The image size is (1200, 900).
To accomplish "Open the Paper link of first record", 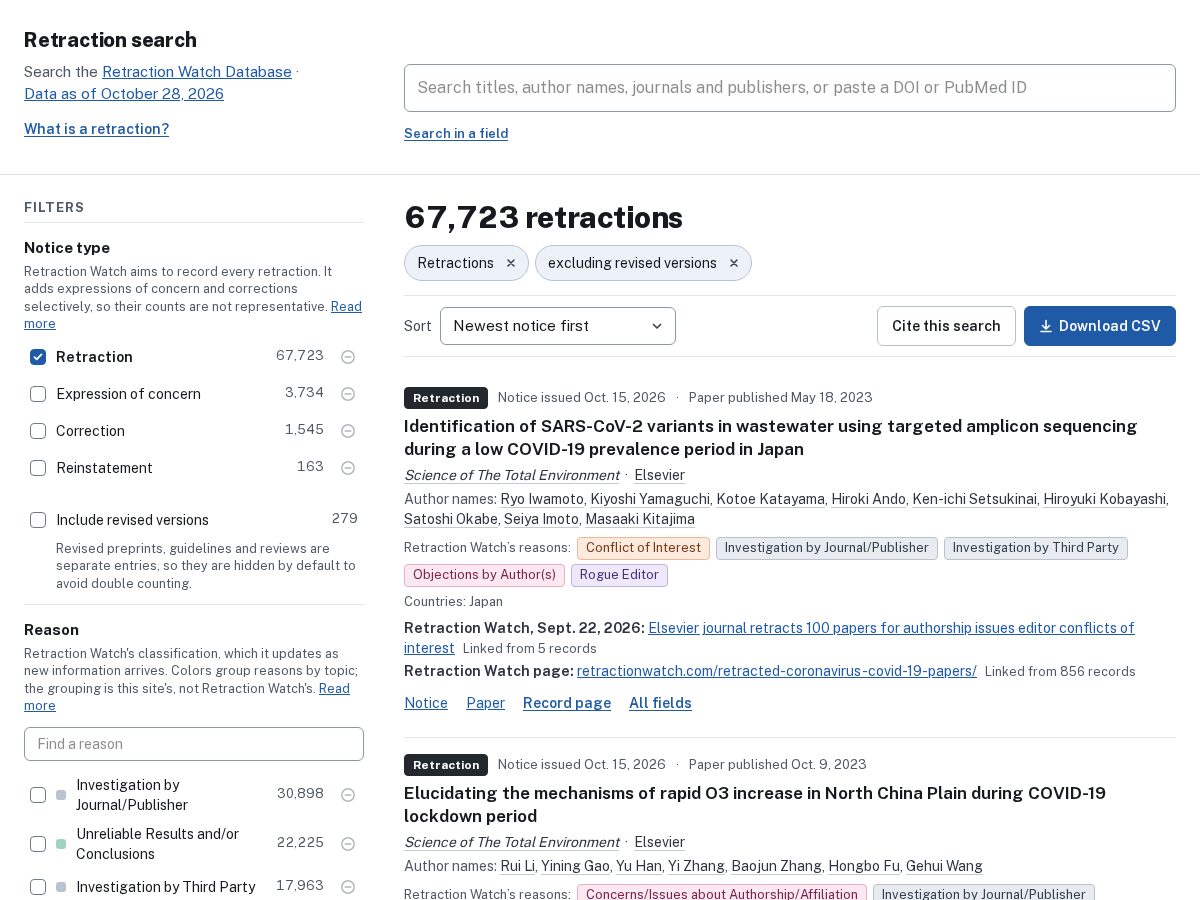I will point(485,703).
